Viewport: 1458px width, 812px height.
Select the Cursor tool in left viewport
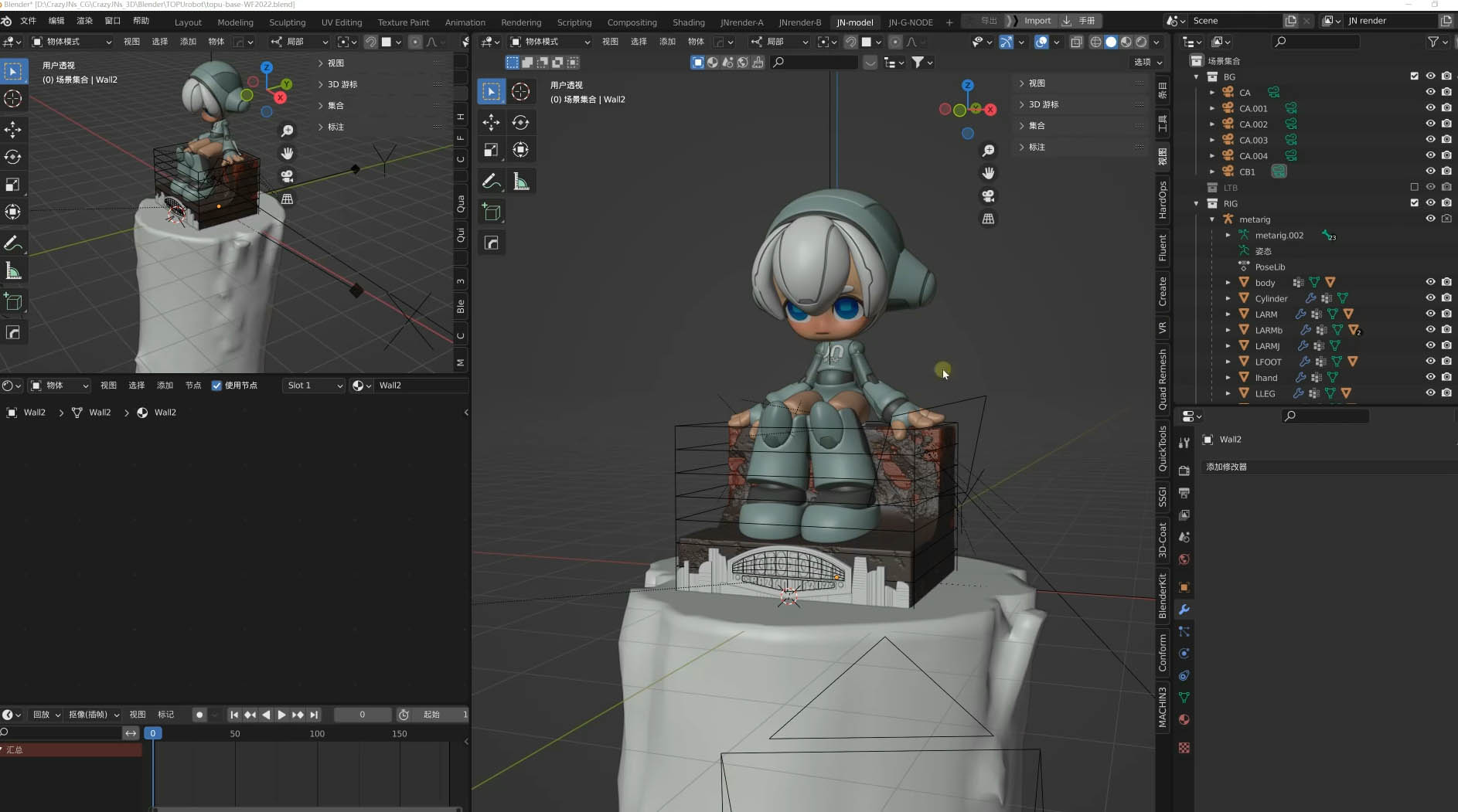point(13,98)
